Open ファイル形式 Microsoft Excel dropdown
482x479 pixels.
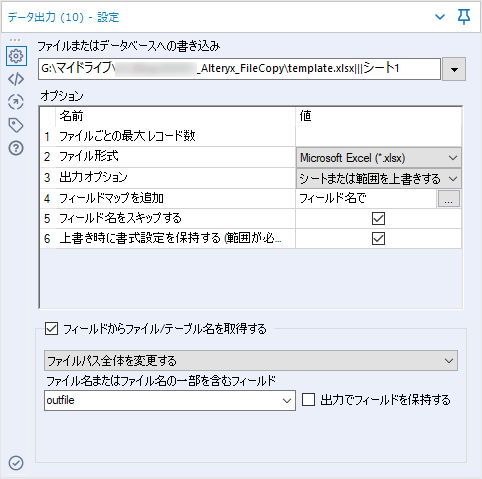point(379,158)
